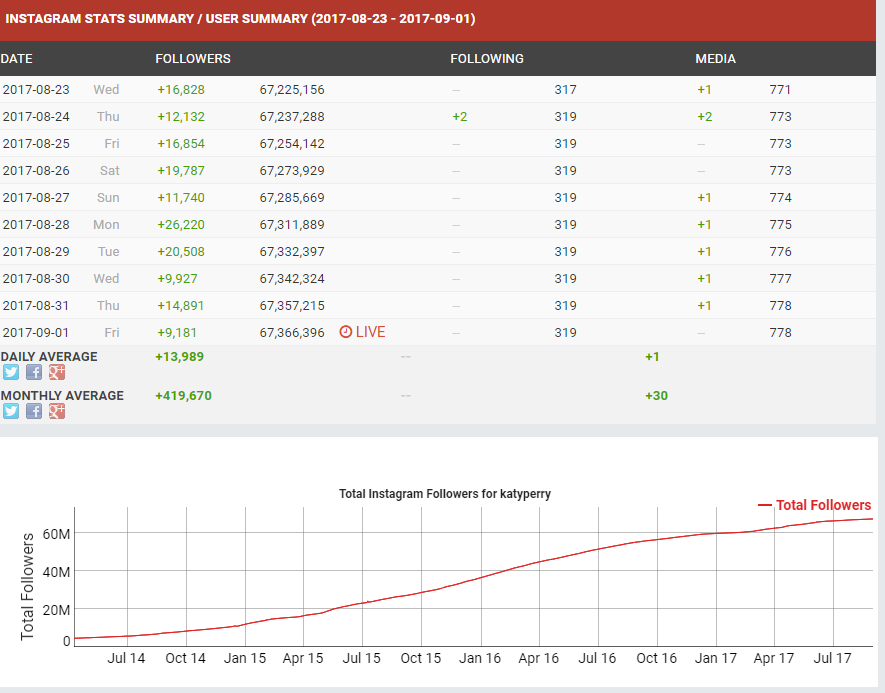This screenshot has width=885, height=693.
Task: Share daily average on Facebook
Action: 34,372
